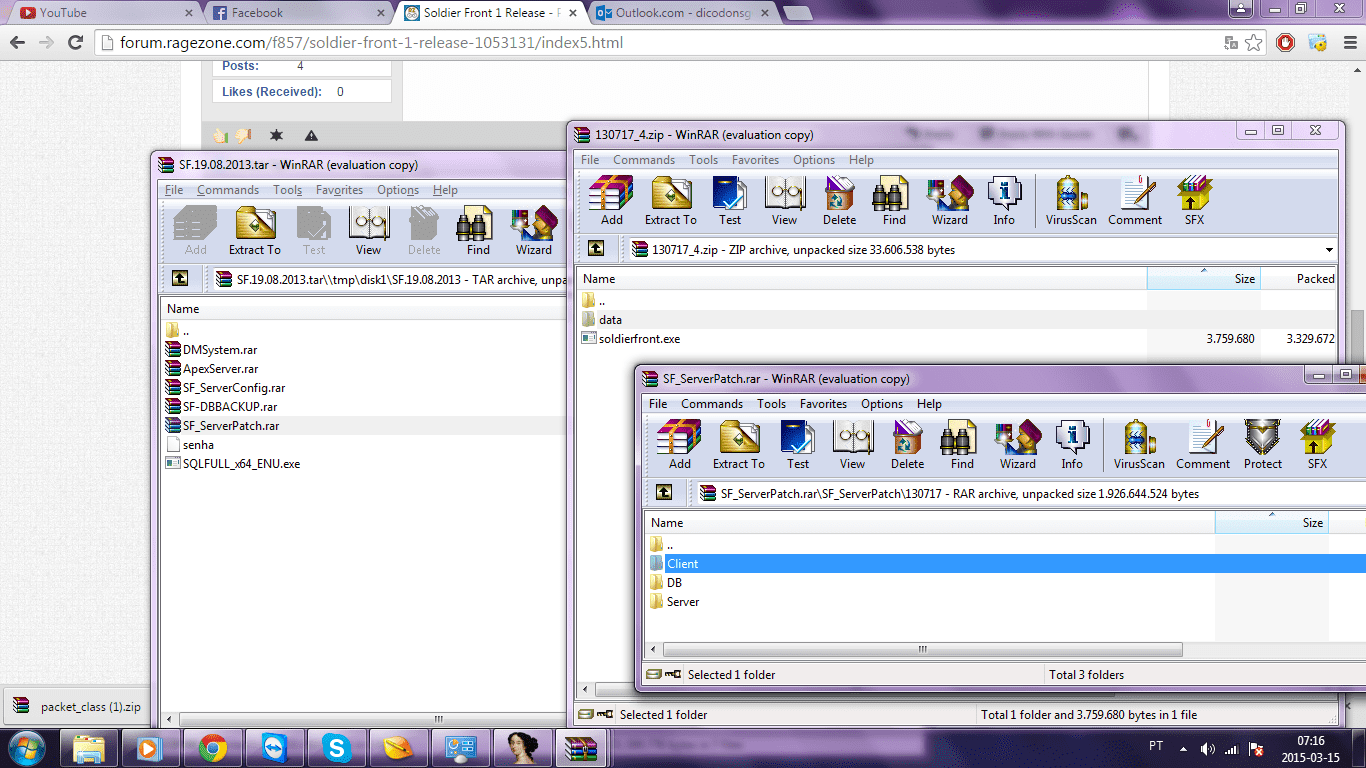Click Find in 130717_4.zip toolbar
This screenshot has height=768, width=1366.
point(894,201)
